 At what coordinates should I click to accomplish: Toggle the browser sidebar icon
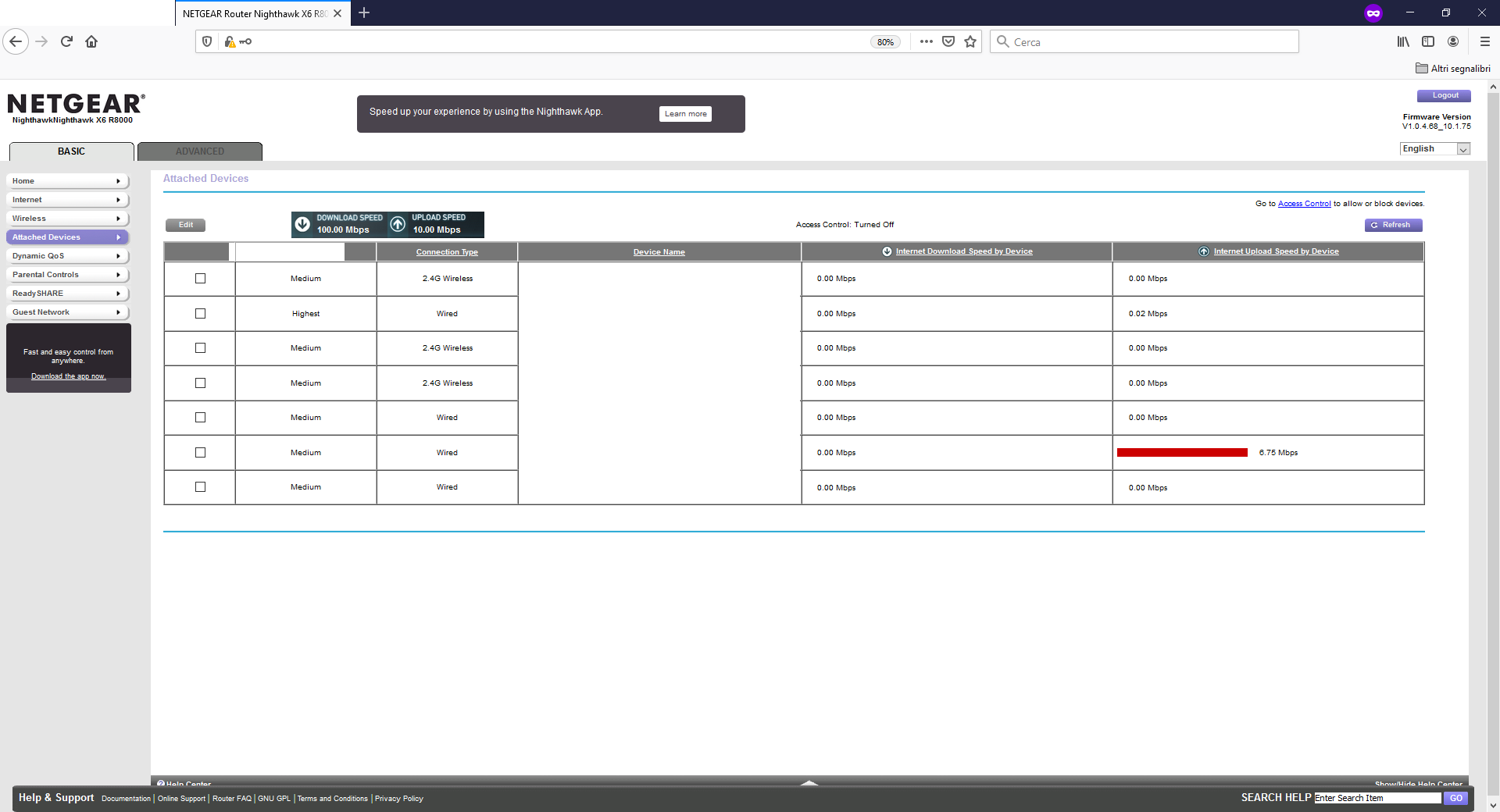coord(1428,41)
